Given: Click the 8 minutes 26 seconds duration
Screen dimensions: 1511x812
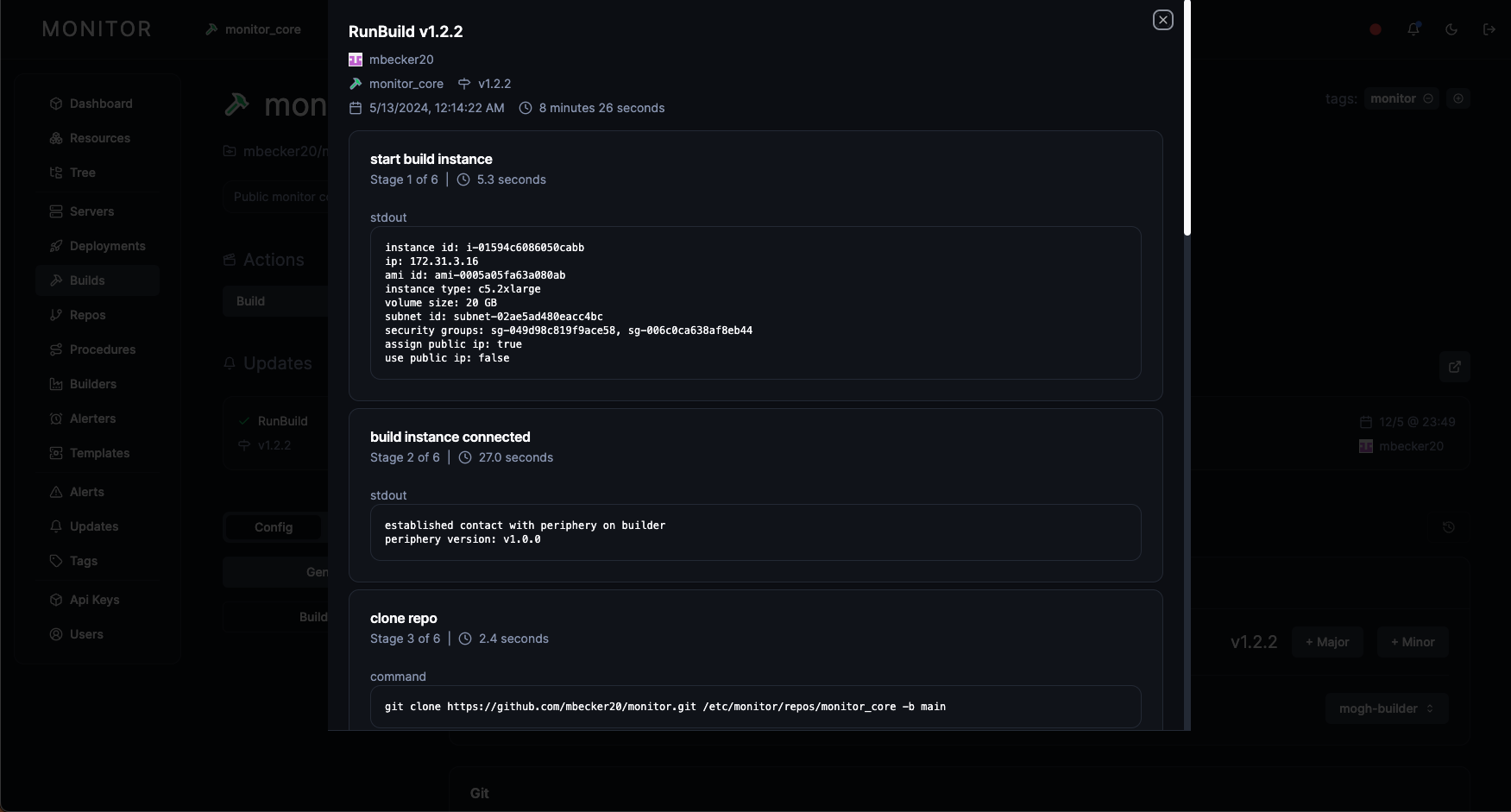Looking at the screenshot, I should tap(601, 108).
